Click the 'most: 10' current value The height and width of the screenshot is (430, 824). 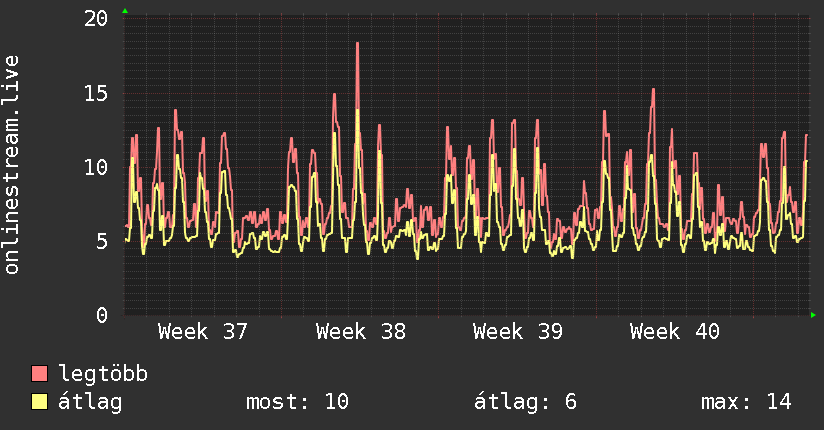coord(297,402)
